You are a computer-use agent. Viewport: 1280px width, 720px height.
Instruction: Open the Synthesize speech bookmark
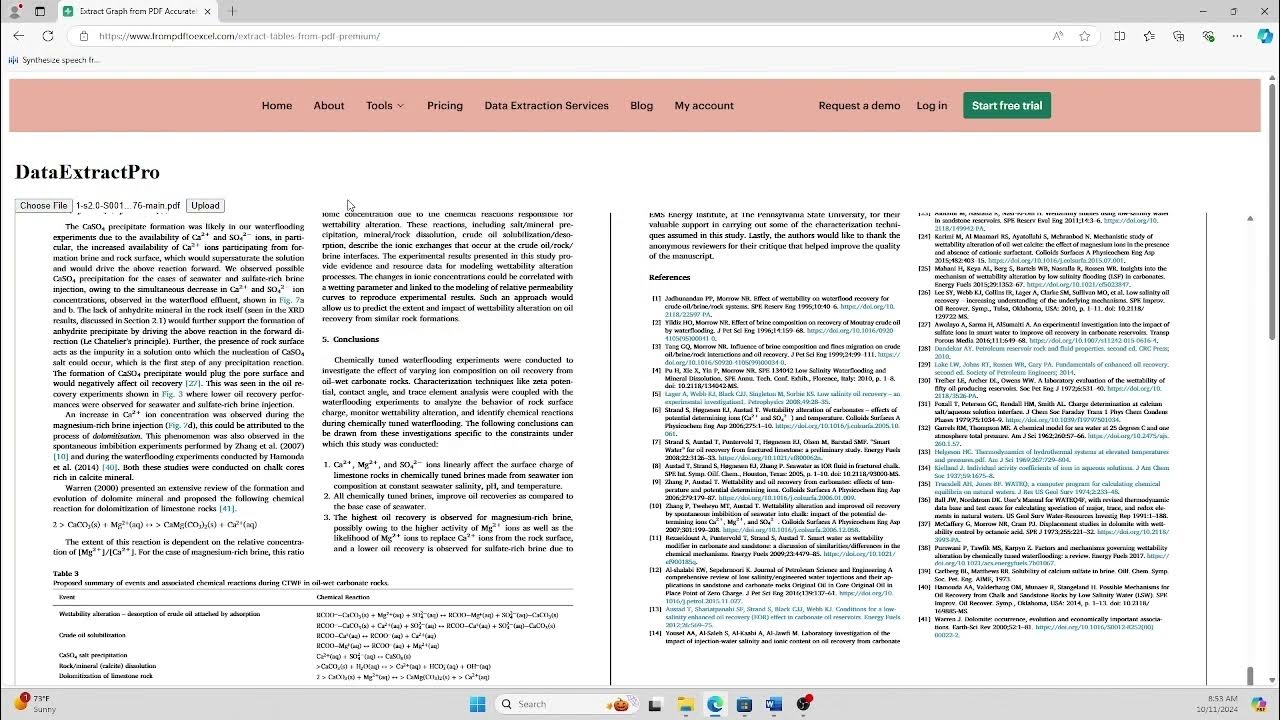coord(54,60)
